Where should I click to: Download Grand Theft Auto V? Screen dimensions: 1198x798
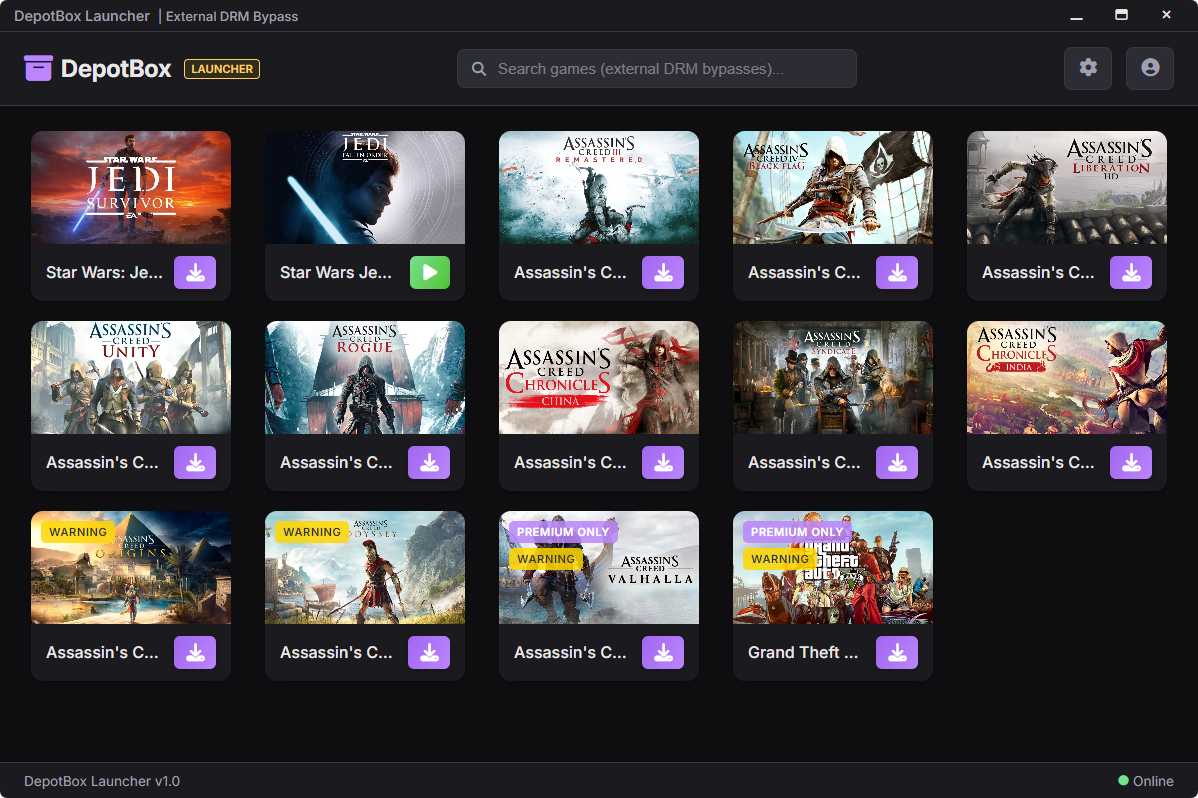coord(897,653)
